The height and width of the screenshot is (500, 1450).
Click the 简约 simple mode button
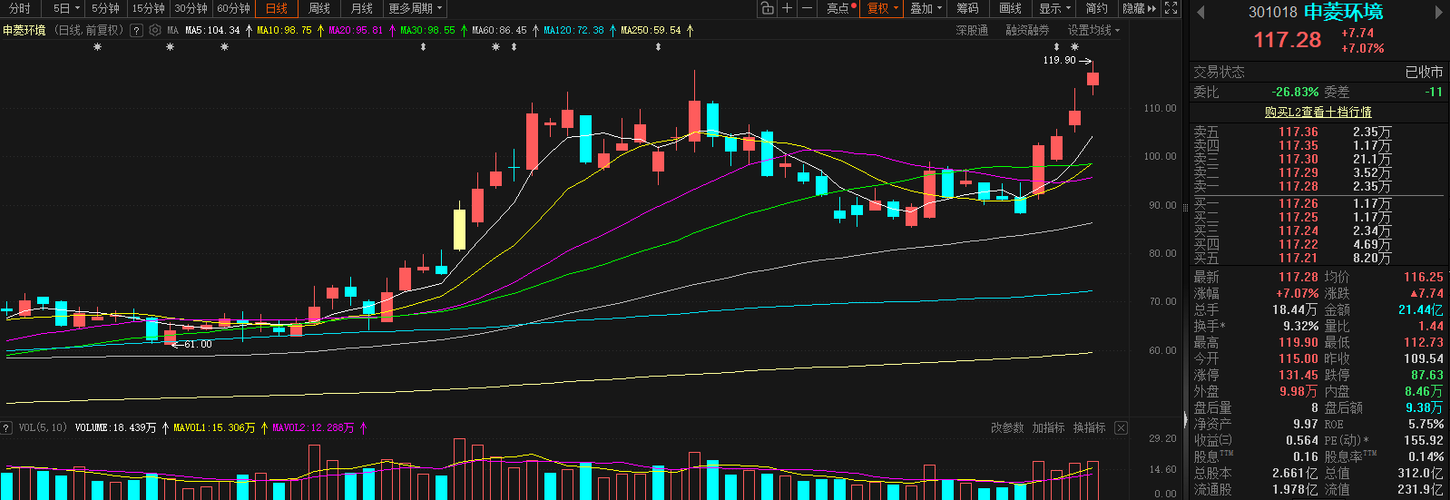coord(1097,9)
